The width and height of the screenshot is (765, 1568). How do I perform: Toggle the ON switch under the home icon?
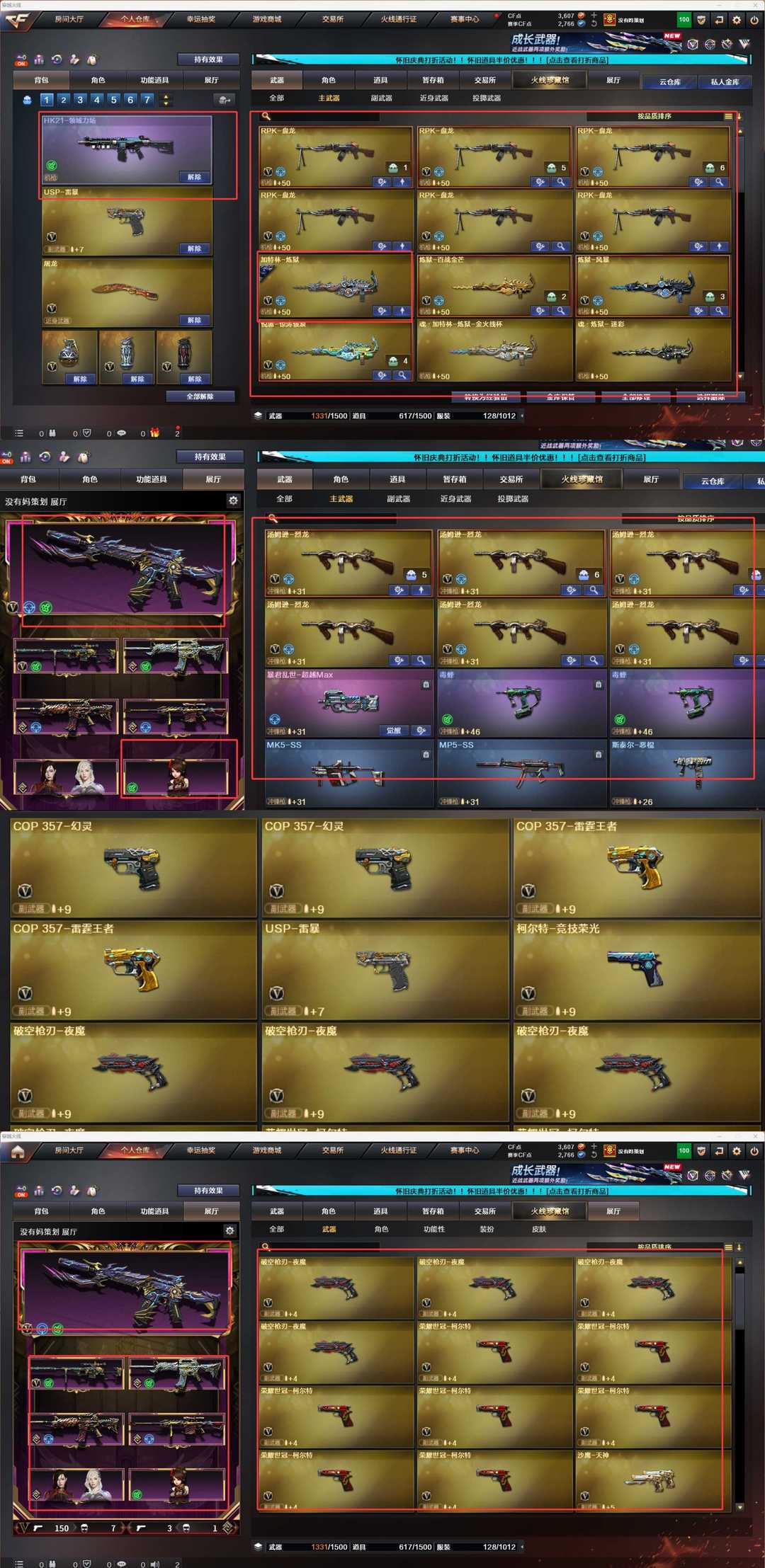pyautogui.click(x=21, y=1191)
